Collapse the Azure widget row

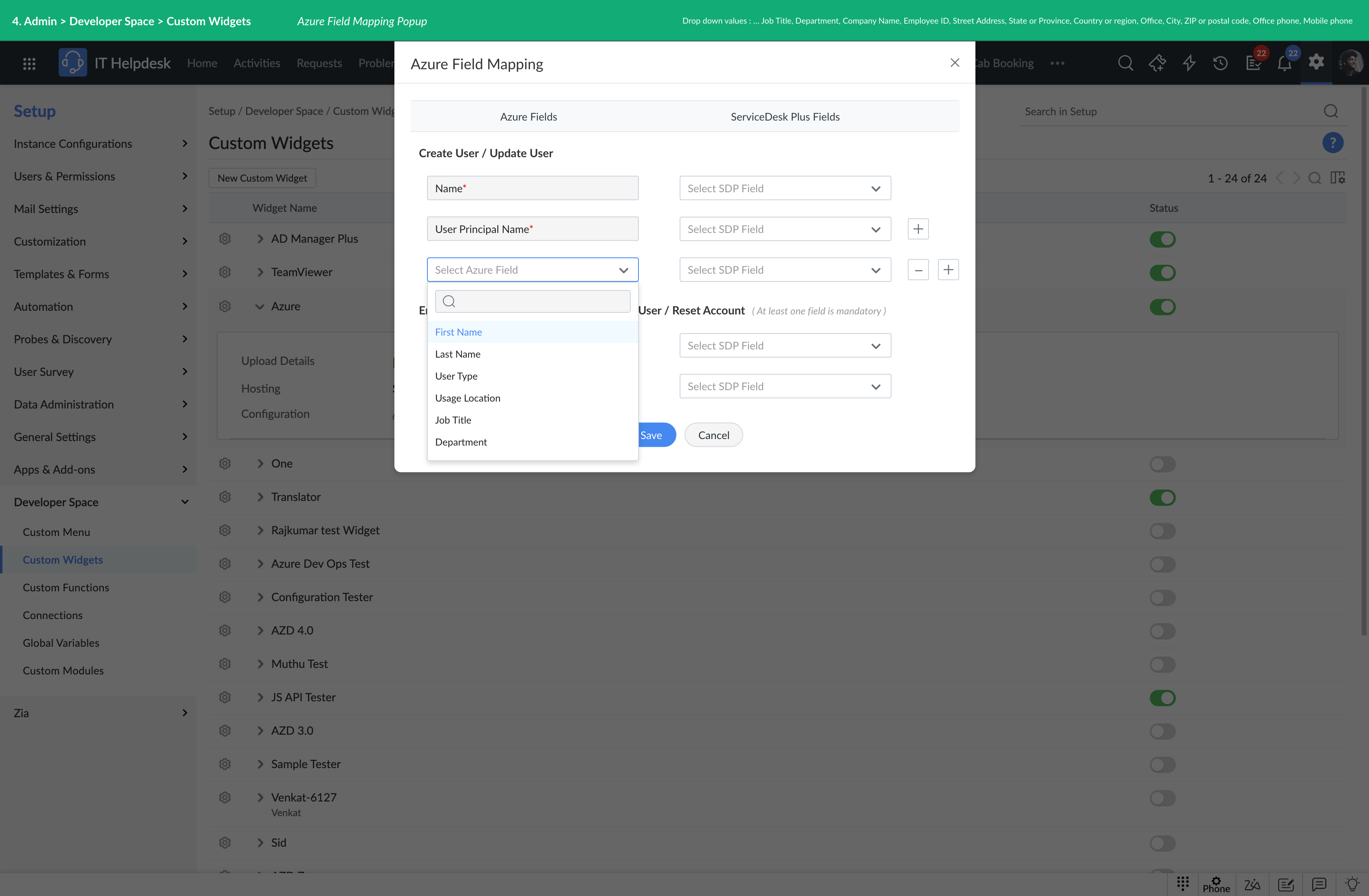(260, 307)
